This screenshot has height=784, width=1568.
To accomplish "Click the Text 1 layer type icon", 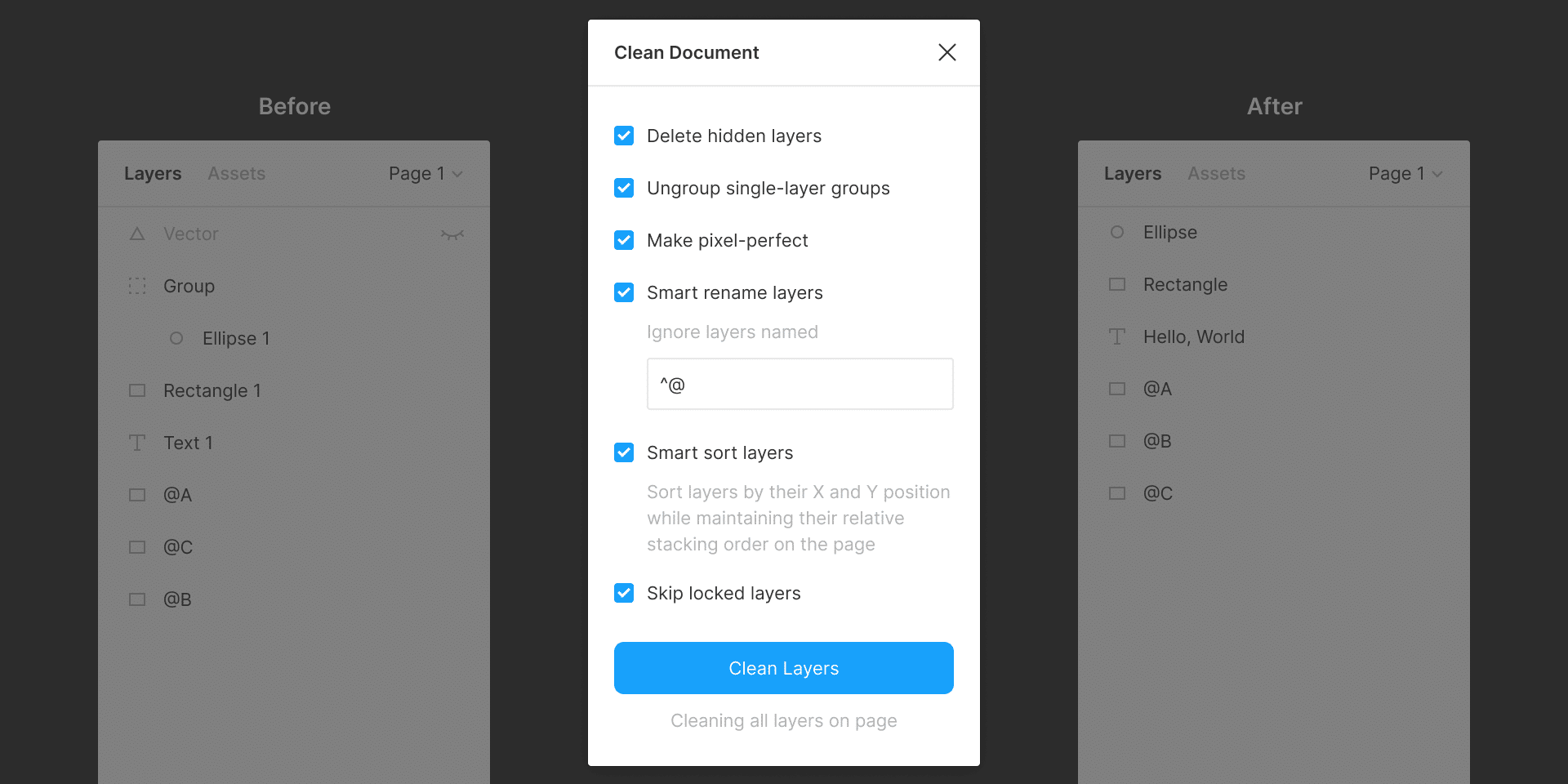I will [x=137, y=443].
